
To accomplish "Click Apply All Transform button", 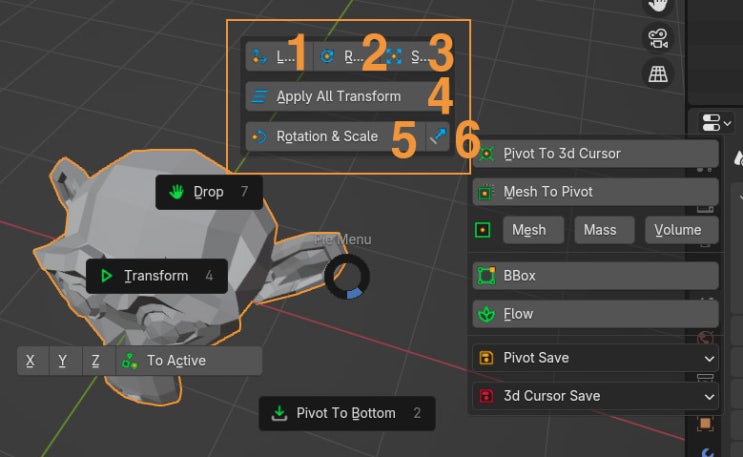I will [x=339, y=96].
